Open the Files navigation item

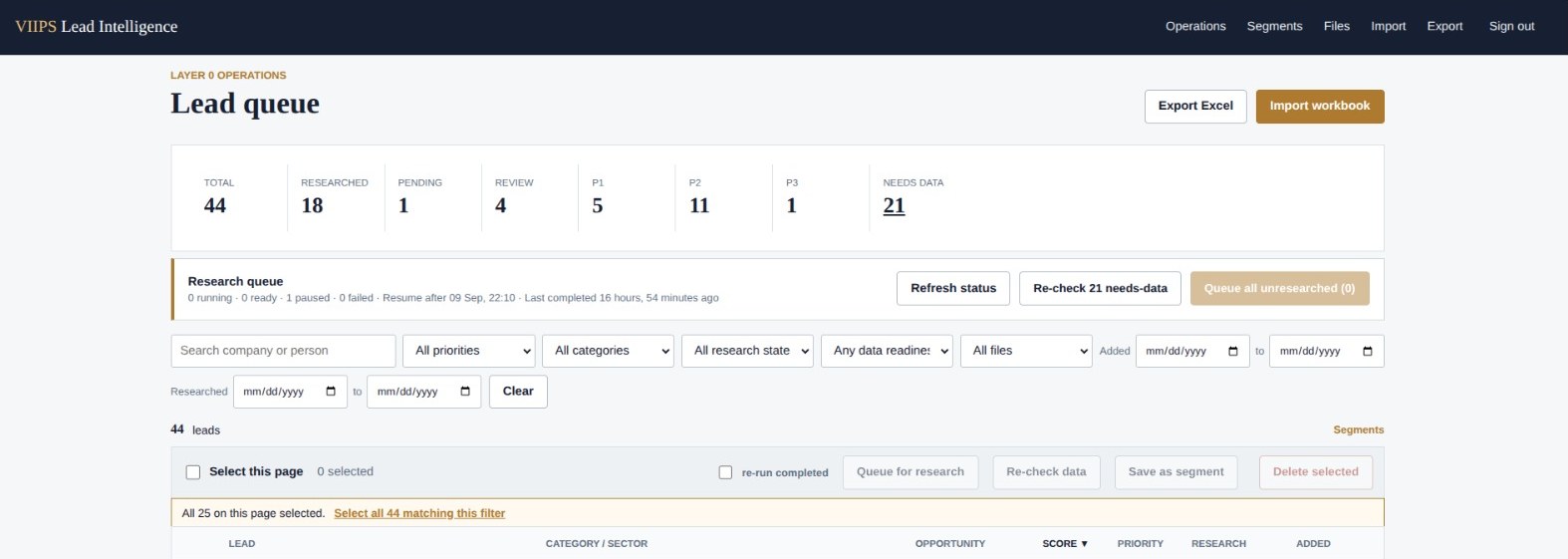1336,26
